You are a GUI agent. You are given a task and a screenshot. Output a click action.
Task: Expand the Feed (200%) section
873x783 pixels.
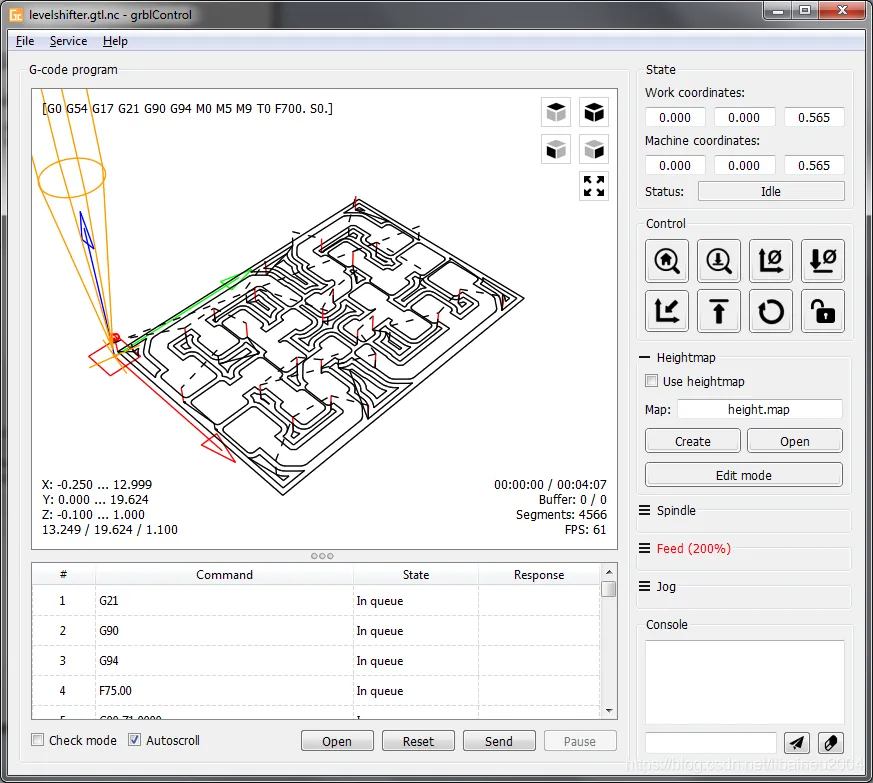point(693,548)
